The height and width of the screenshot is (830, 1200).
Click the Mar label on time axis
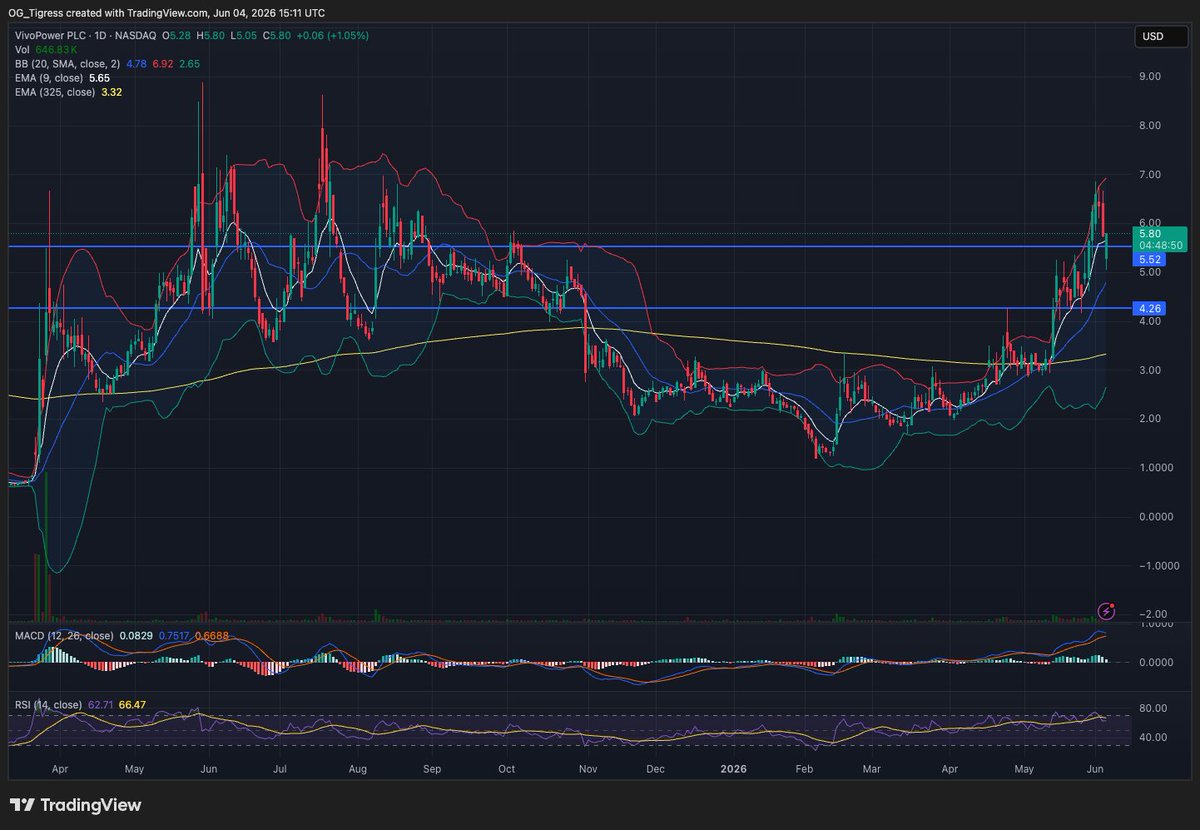click(873, 770)
